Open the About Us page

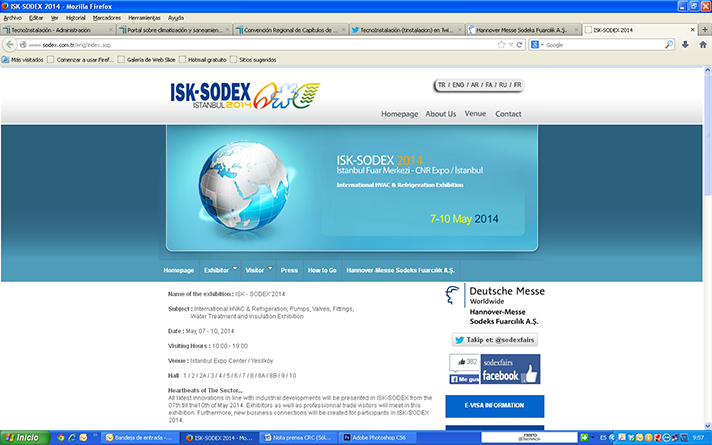pyautogui.click(x=440, y=114)
